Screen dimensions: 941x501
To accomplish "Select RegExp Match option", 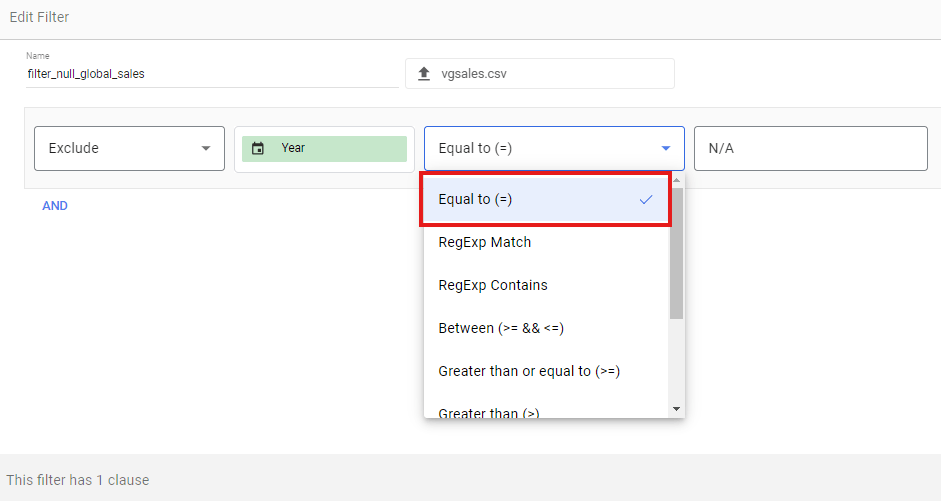I will [x=485, y=242].
